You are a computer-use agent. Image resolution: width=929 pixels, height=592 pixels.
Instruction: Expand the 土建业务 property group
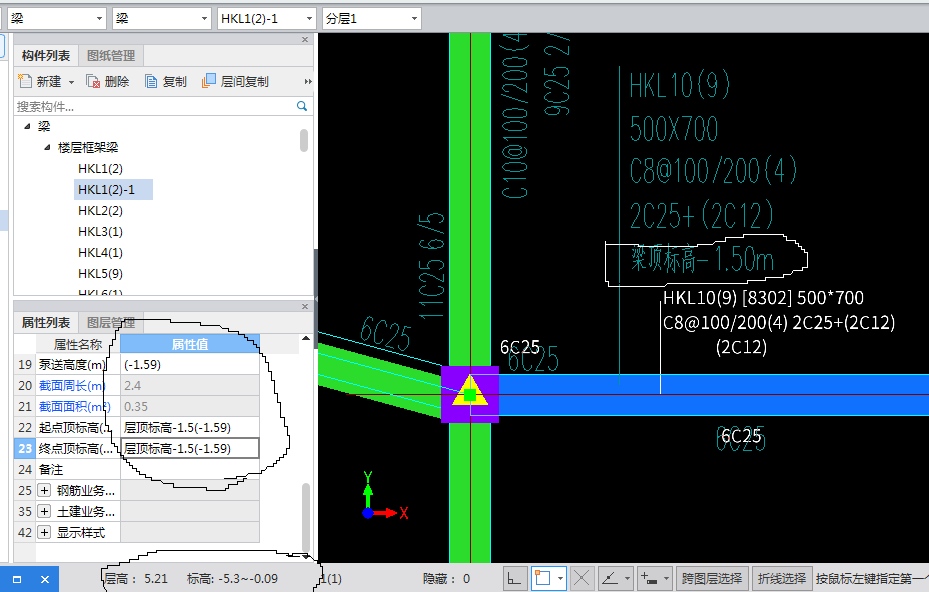(x=44, y=511)
